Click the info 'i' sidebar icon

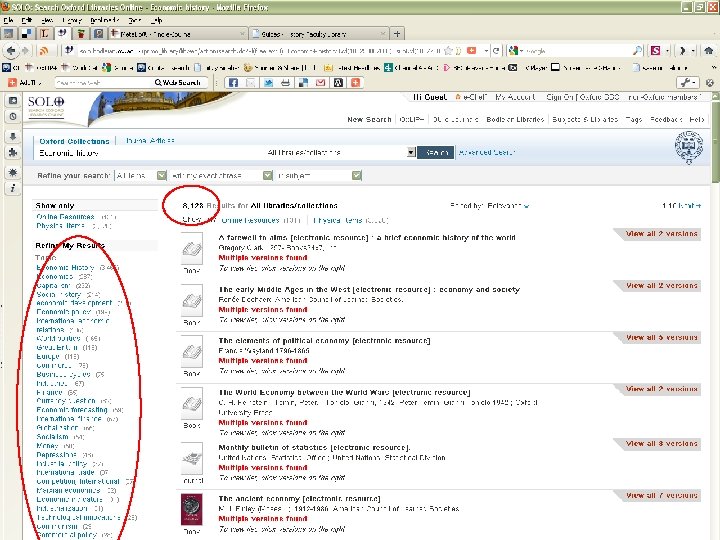point(13,188)
